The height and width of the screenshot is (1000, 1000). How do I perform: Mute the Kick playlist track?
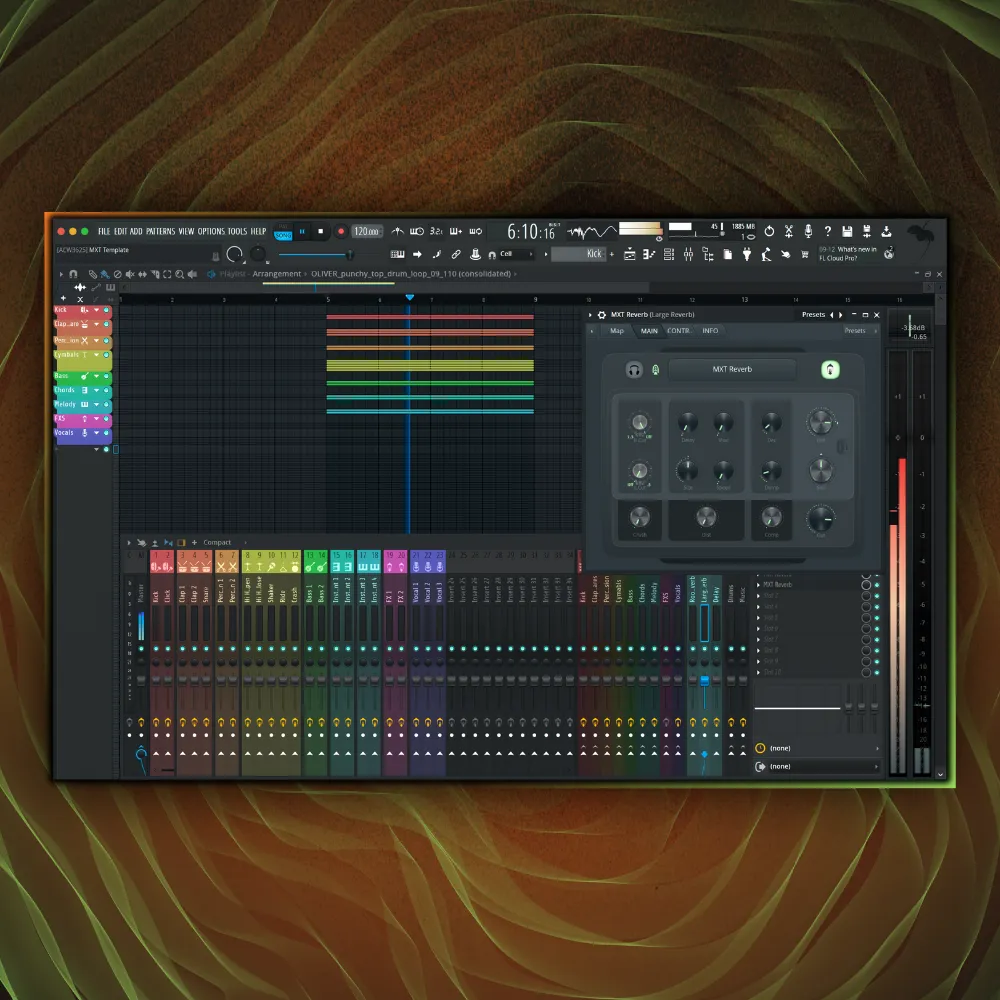click(107, 311)
